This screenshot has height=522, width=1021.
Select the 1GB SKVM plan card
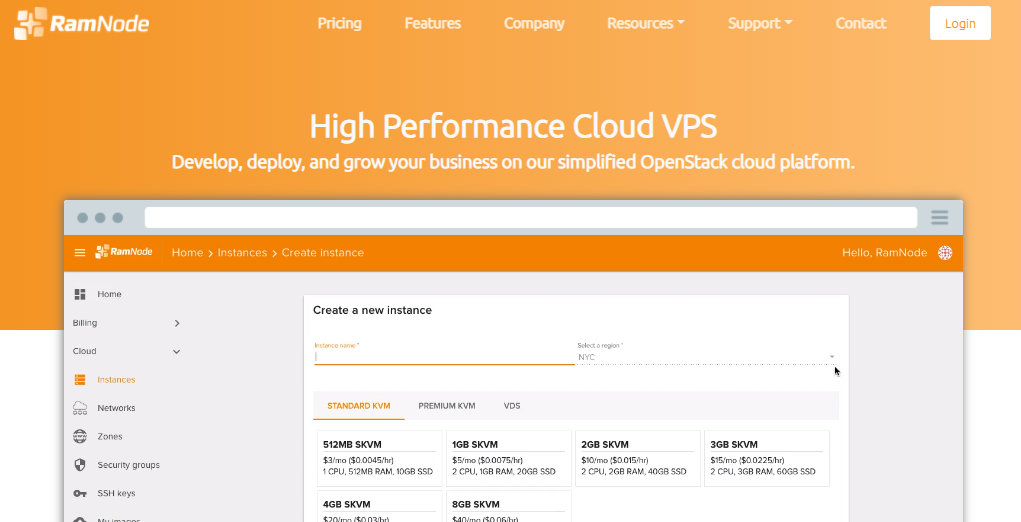pos(509,458)
